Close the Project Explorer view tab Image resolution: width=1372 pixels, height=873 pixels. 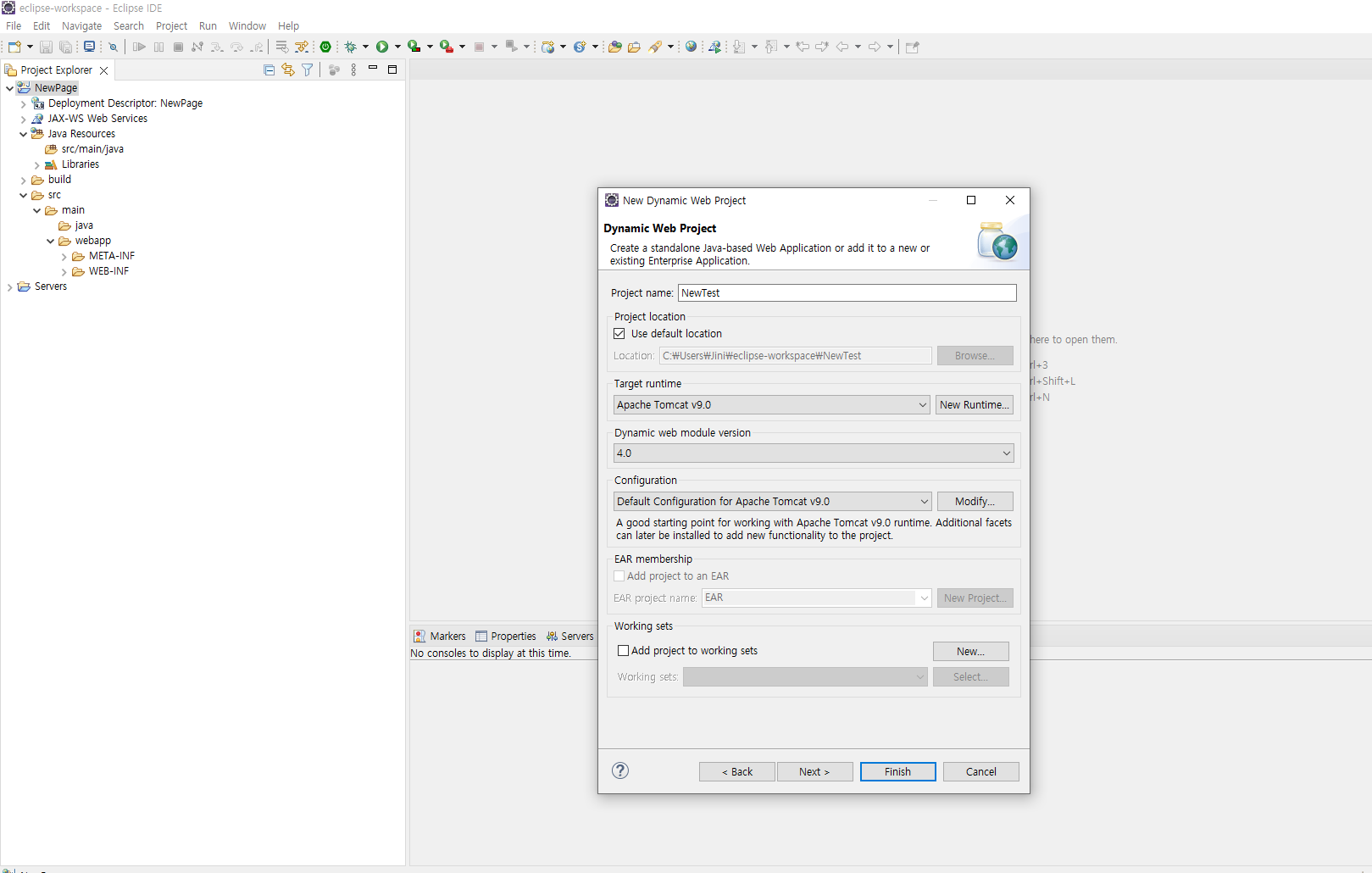pos(104,70)
